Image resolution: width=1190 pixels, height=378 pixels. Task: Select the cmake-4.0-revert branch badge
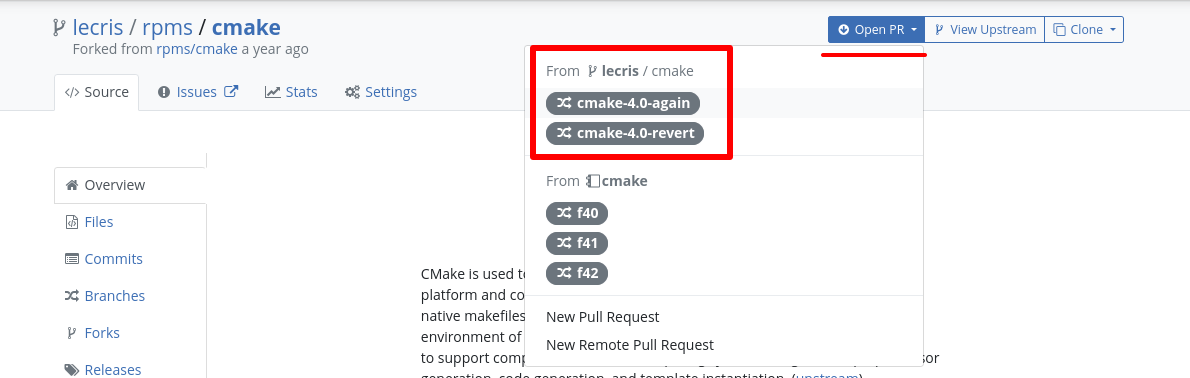625,133
